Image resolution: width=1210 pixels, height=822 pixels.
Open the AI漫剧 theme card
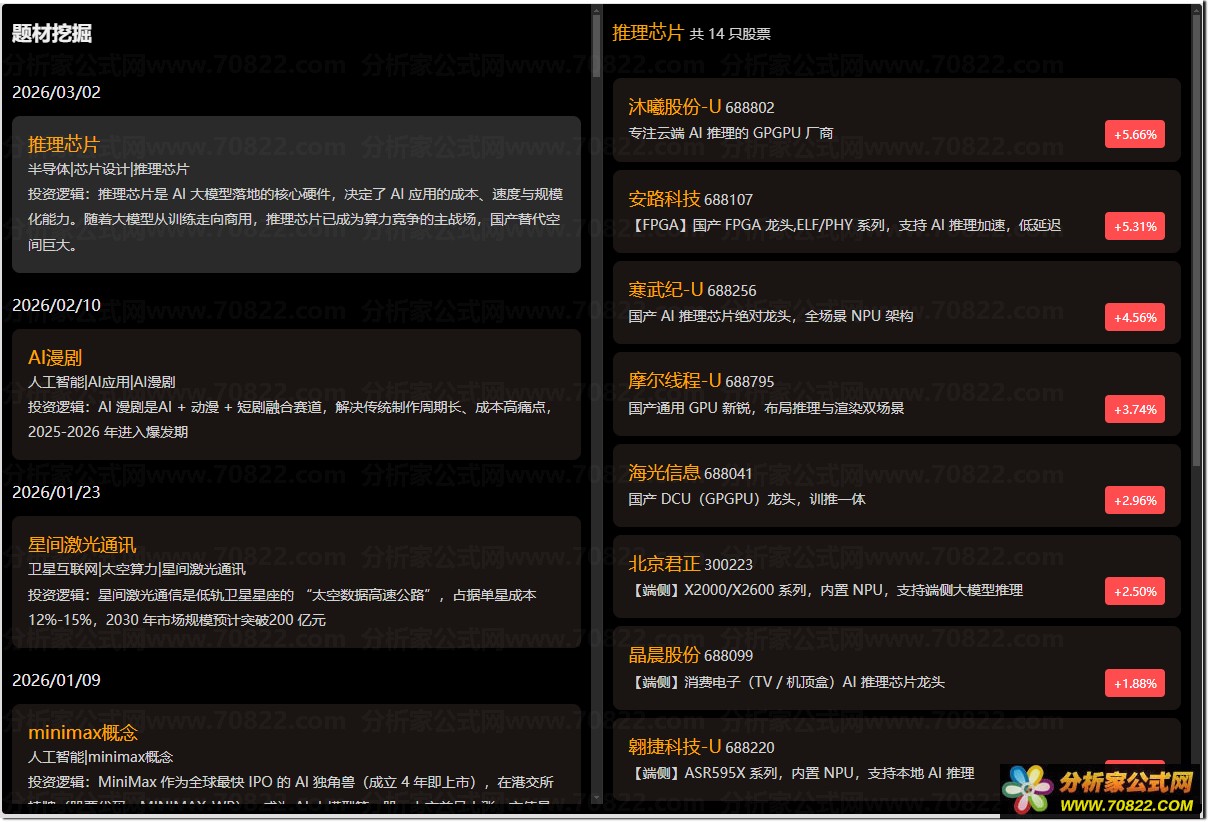(x=296, y=394)
